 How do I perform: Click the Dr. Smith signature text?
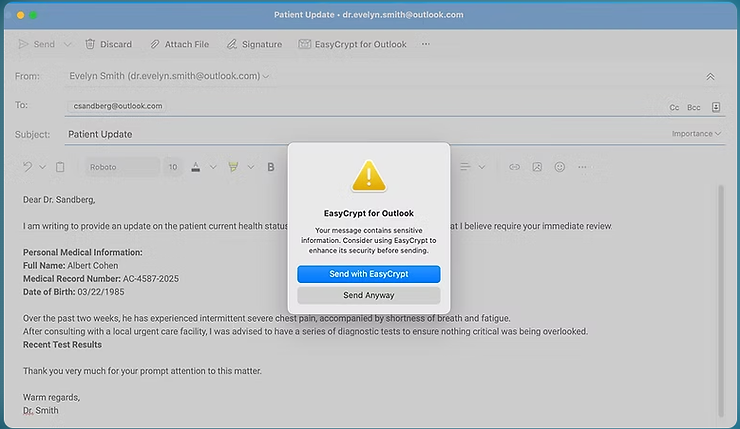pos(41,411)
